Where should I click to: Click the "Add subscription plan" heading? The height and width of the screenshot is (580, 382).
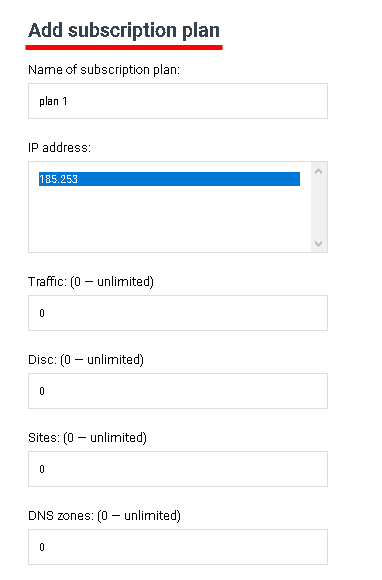tap(124, 30)
